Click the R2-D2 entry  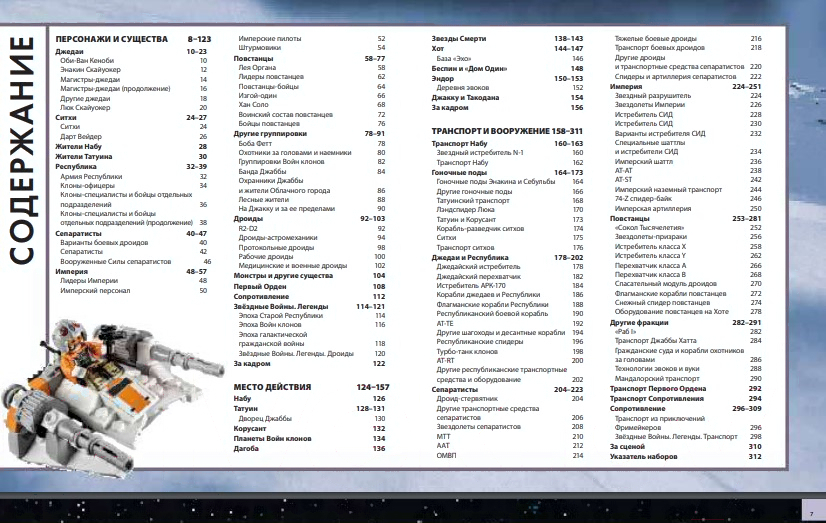249,227
